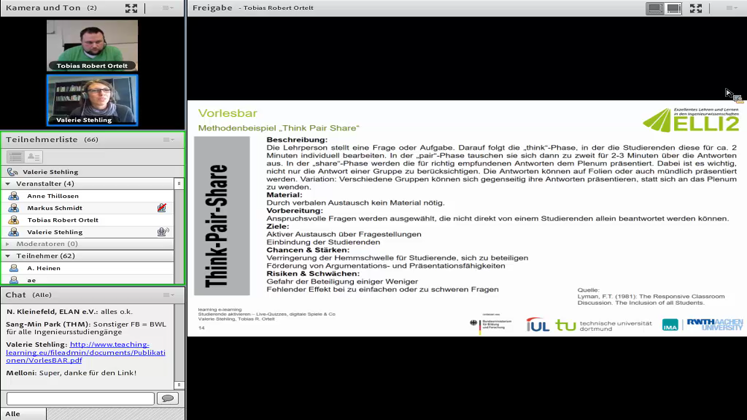Click the phone speaker icon beside Valerie Stehling
747x420 pixels.
coord(12,172)
